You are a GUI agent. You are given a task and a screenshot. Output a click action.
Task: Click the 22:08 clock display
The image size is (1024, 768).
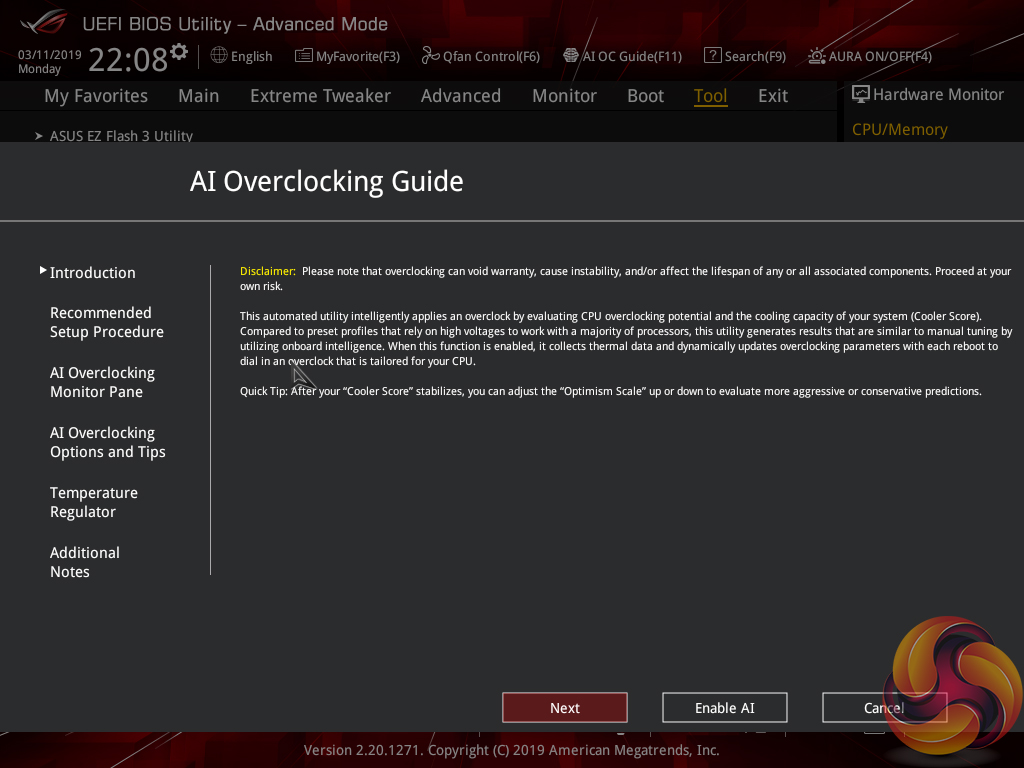[x=128, y=59]
